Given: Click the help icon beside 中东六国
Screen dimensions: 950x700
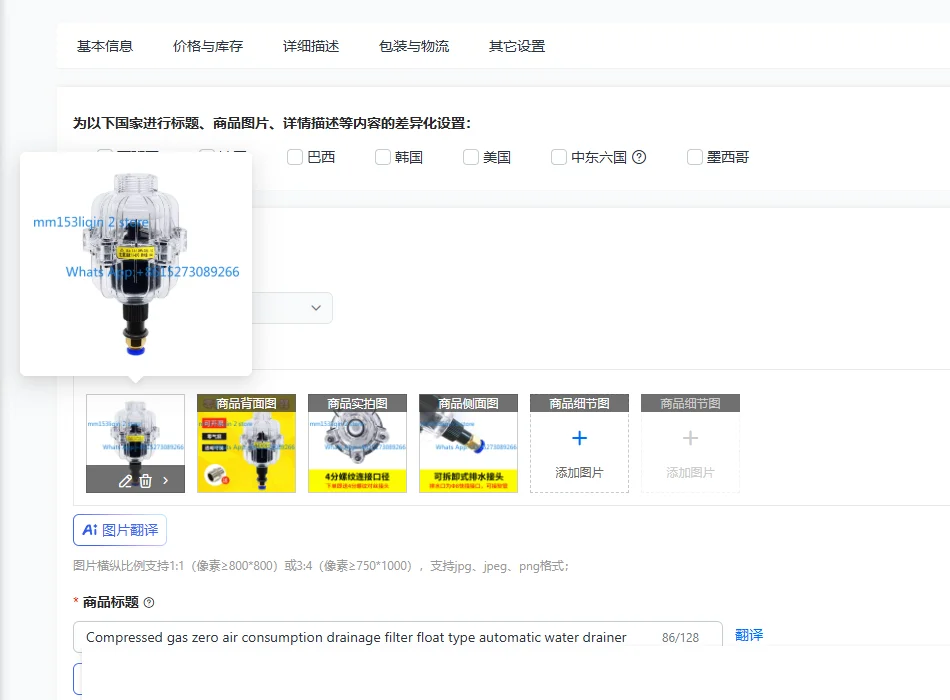Looking at the screenshot, I should [x=639, y=158].
